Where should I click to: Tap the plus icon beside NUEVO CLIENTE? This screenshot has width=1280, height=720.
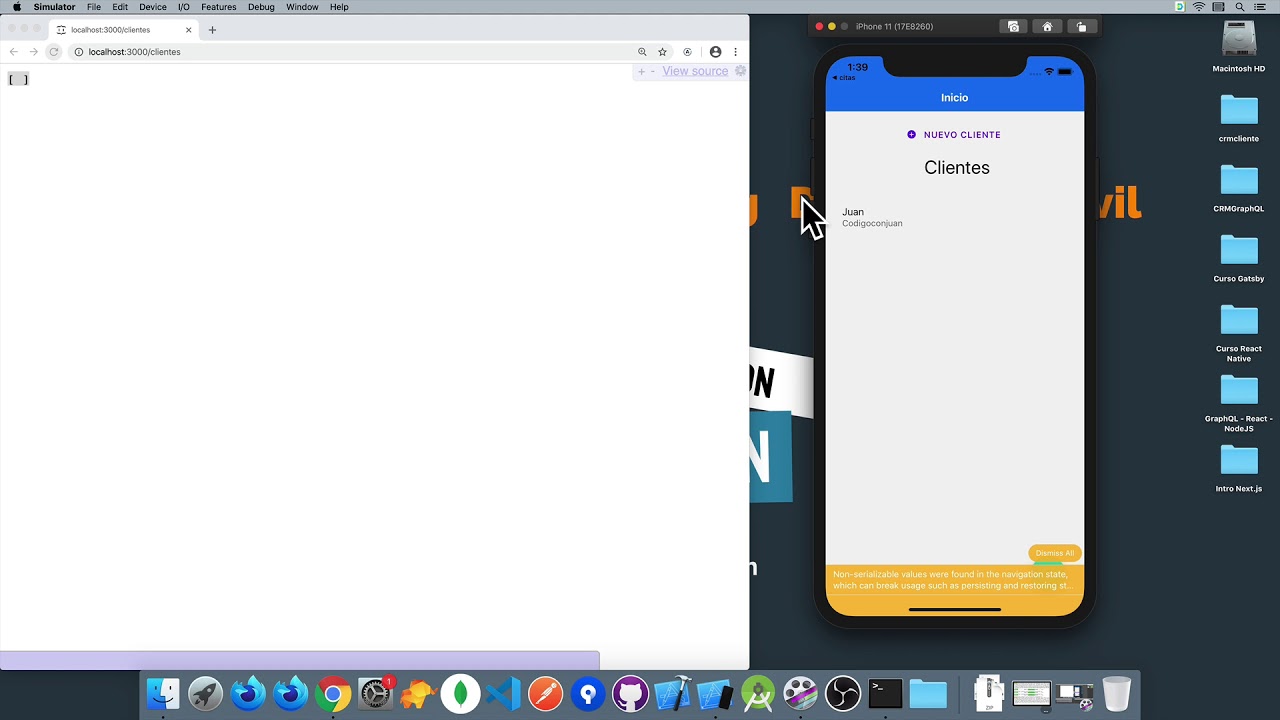pyautogui.click(x=911, y=134)
